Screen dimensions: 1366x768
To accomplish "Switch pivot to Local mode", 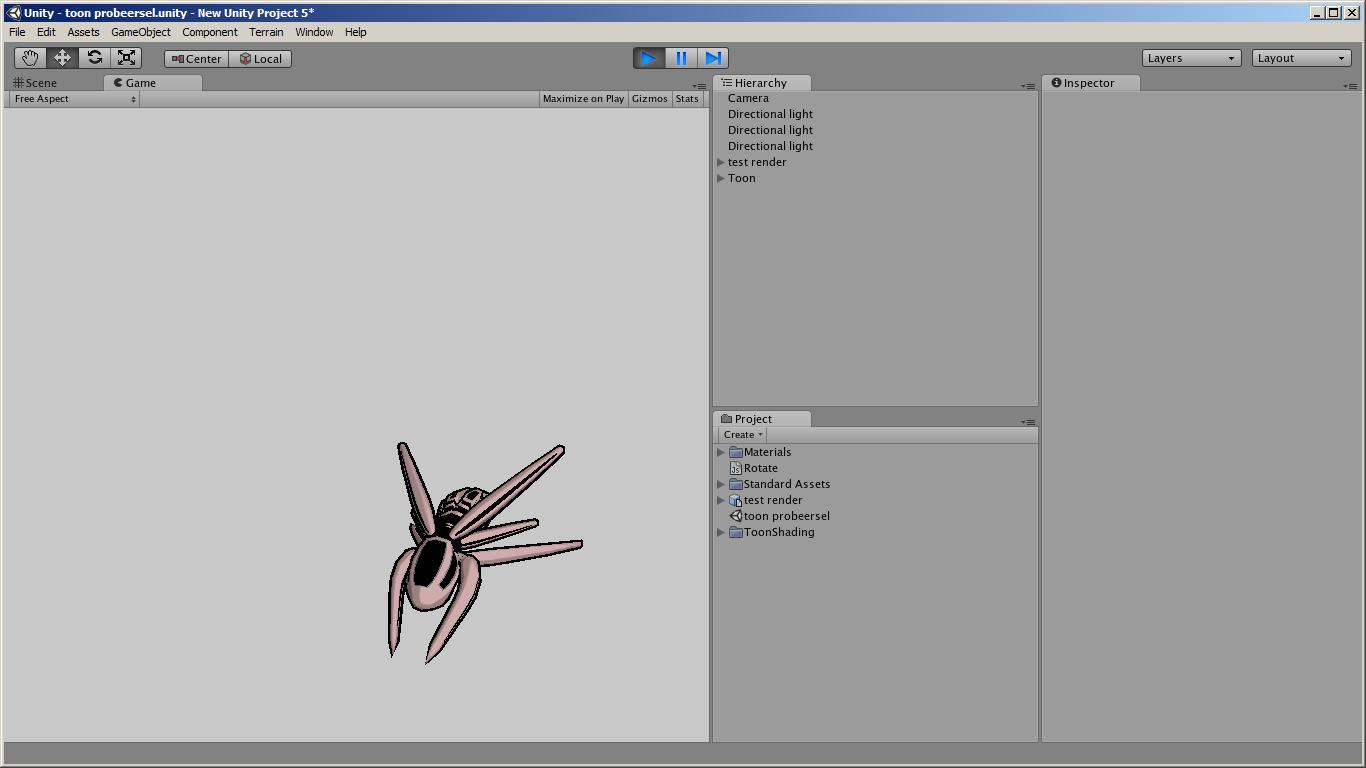I will coord(260,58).
